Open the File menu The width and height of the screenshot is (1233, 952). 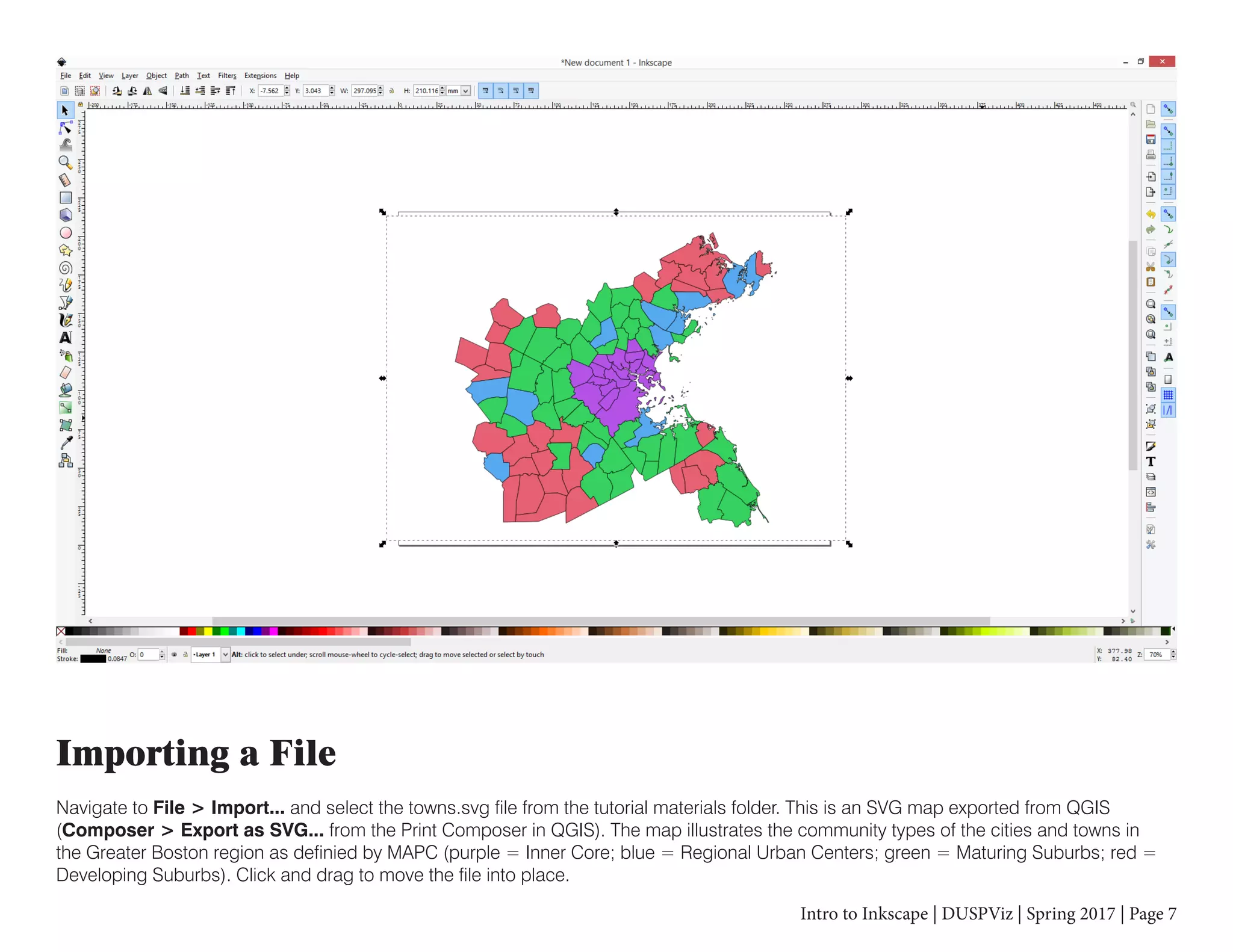[66, 76]
